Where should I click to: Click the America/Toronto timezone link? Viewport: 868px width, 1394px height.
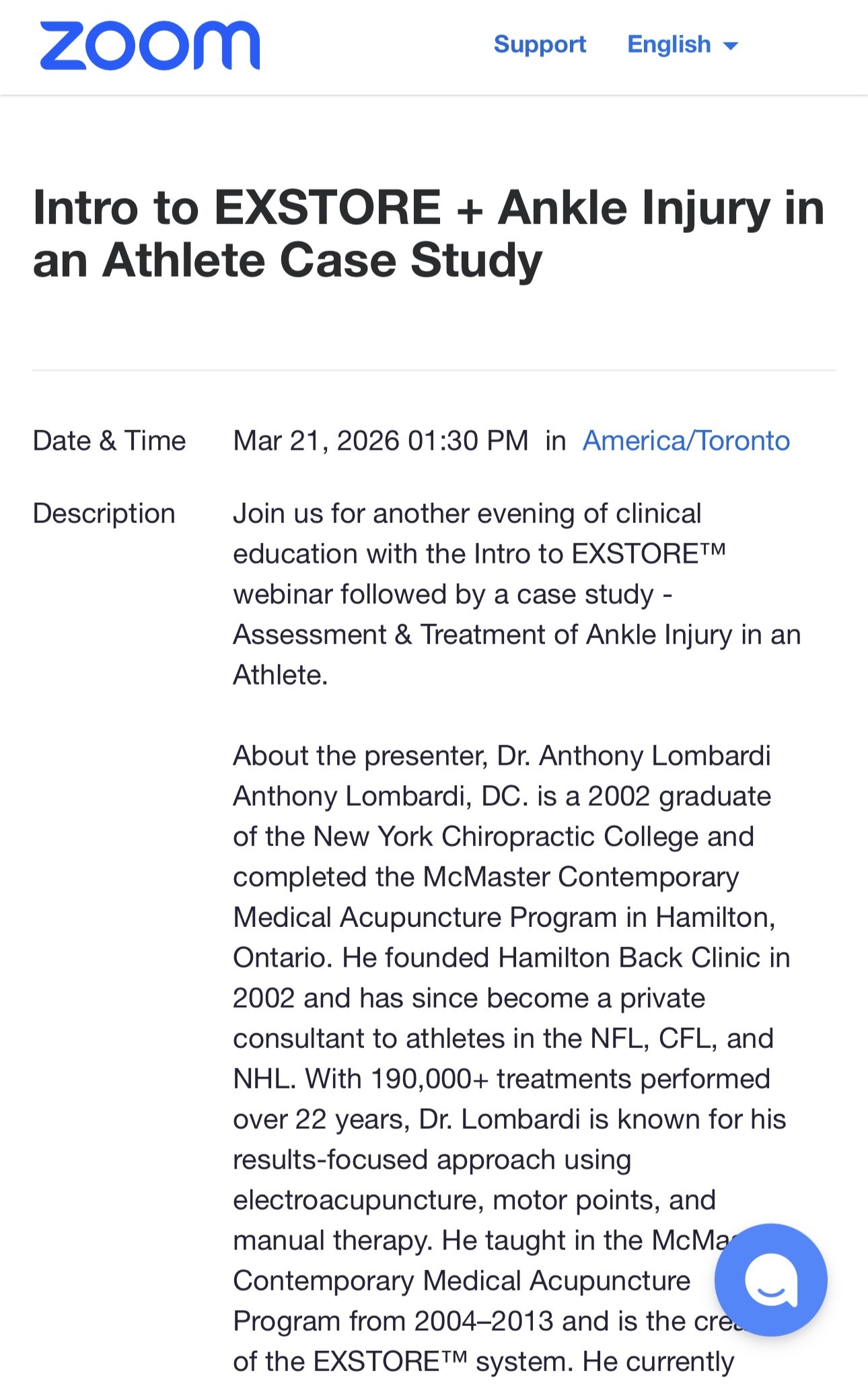click(686, 441)
